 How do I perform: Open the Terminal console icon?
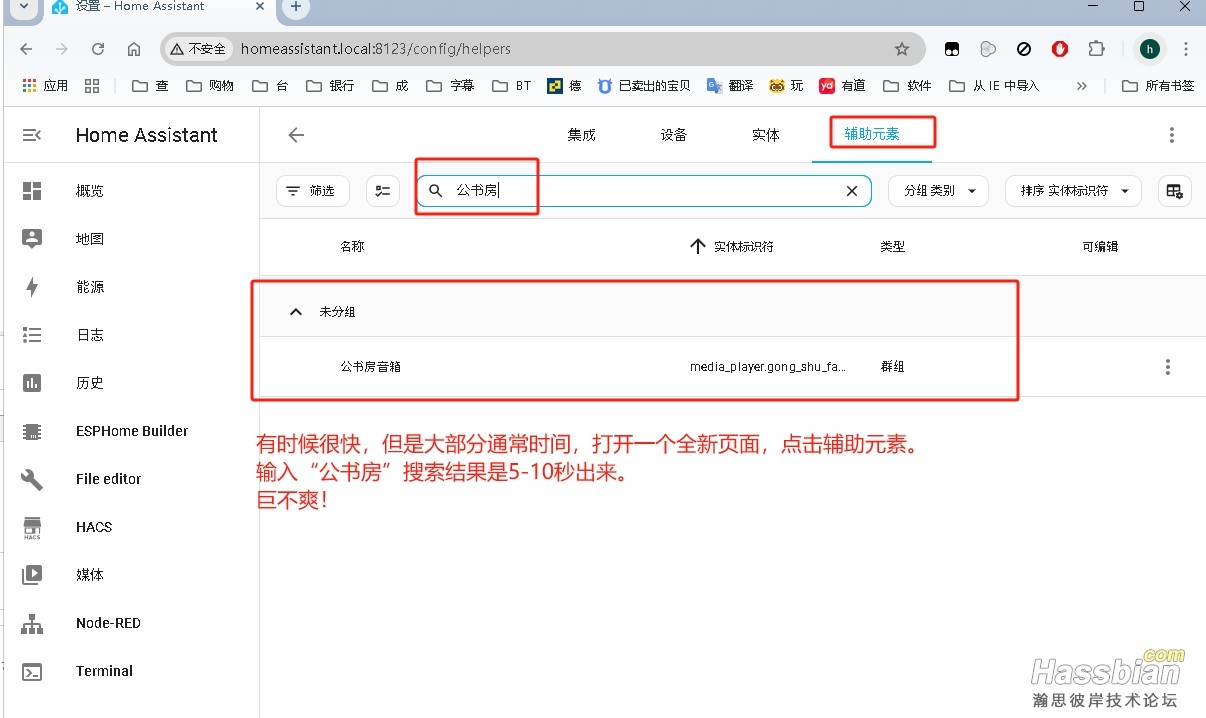click(x=32, y=671)
